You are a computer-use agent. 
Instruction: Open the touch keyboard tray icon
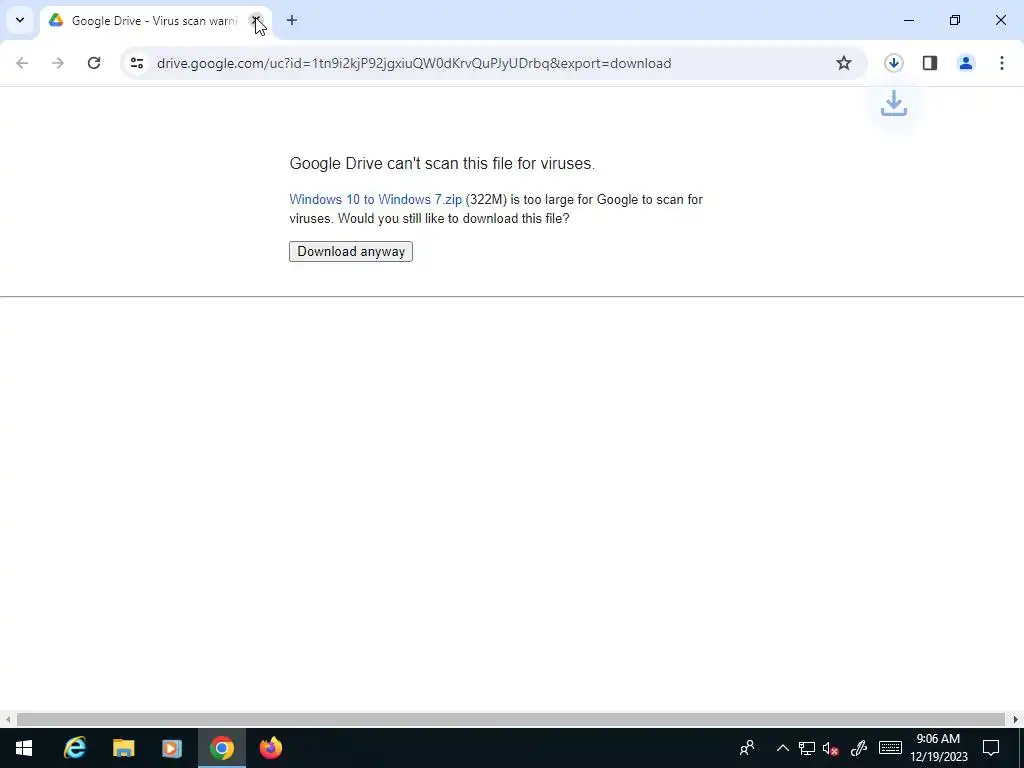click(890, 748)
